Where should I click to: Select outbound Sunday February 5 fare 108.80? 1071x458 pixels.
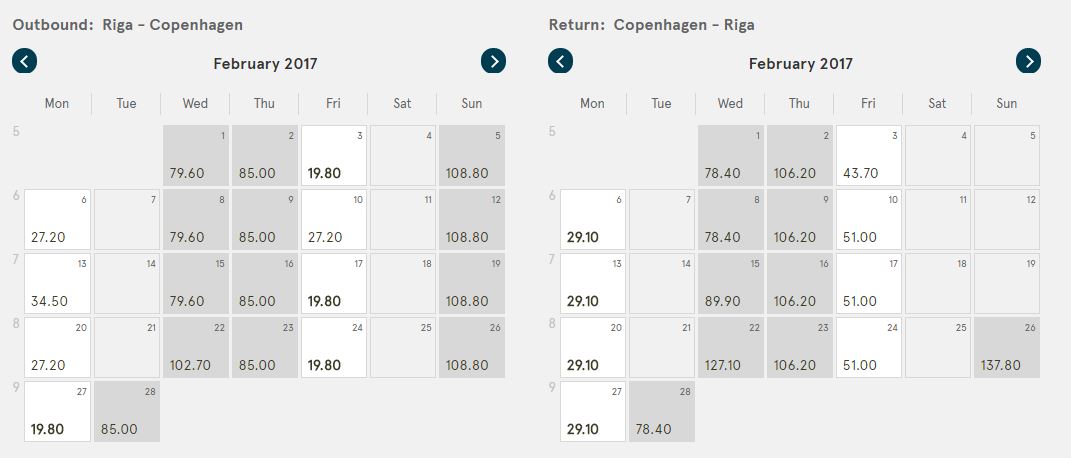tap(471, 156)
